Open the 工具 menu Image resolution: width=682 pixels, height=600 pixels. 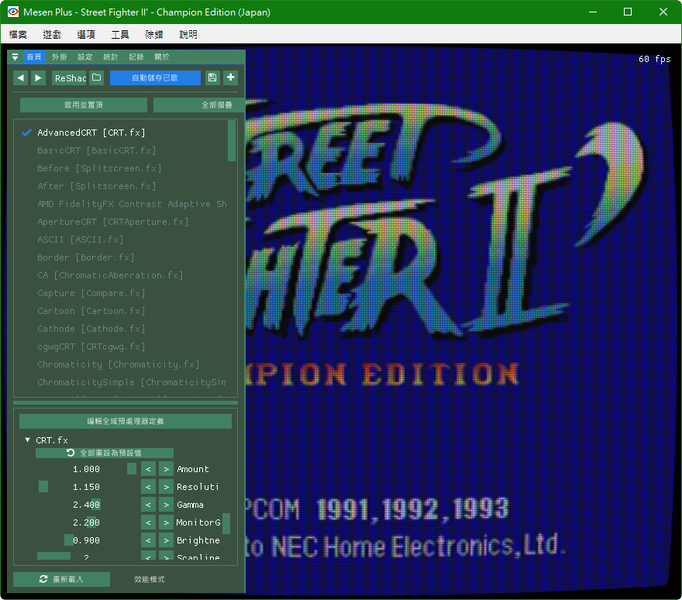coord(120,34)
